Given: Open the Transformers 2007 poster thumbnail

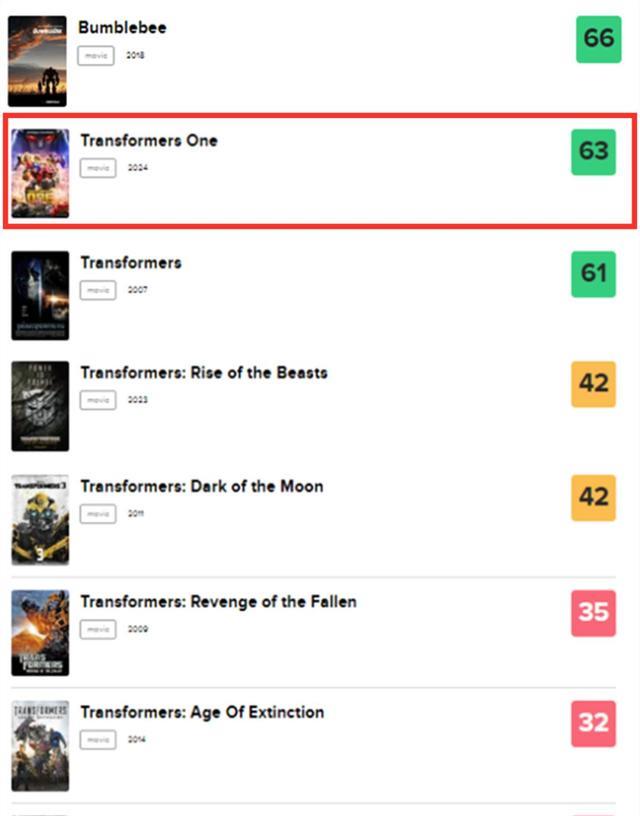Looking at the screenshot, I should [x=40, y=296].
